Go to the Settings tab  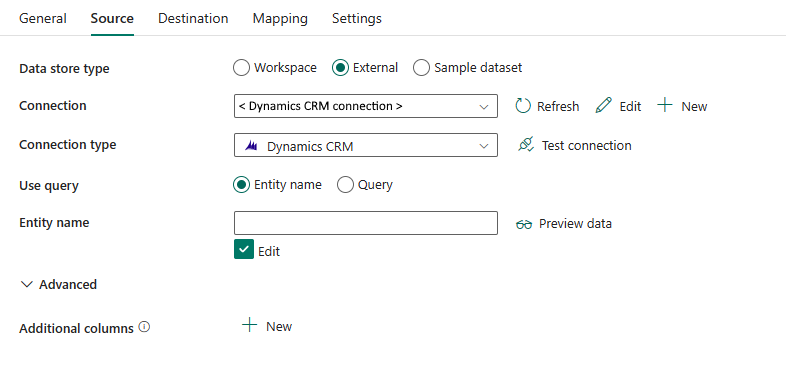(x=357, y=19)
